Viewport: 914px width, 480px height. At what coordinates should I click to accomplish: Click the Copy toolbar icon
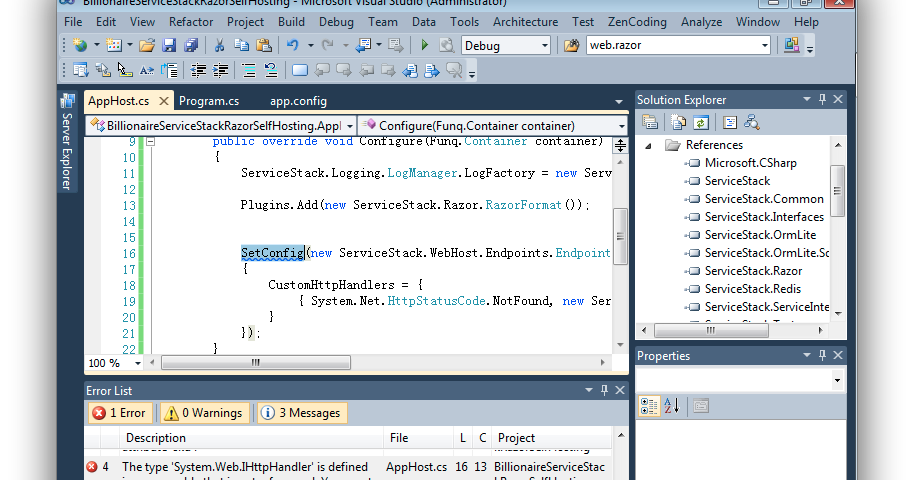pyautogui.click(x=241, y=45)
